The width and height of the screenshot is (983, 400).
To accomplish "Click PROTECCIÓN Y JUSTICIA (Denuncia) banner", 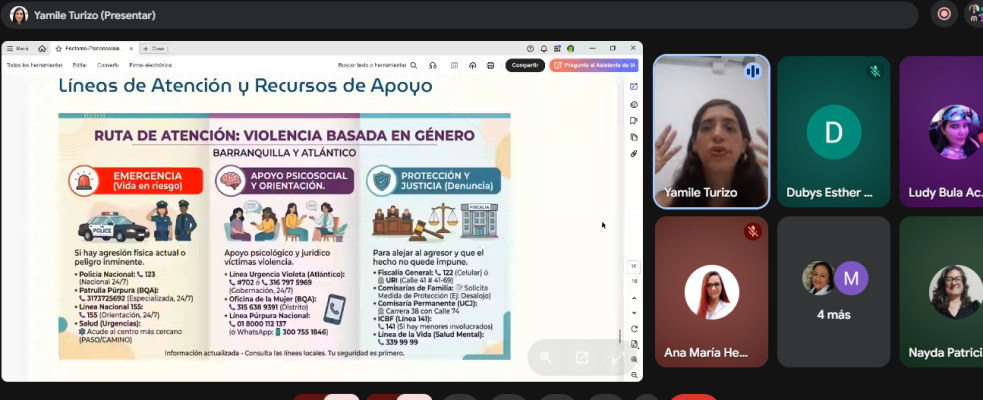I will click(x=434, y=181).
